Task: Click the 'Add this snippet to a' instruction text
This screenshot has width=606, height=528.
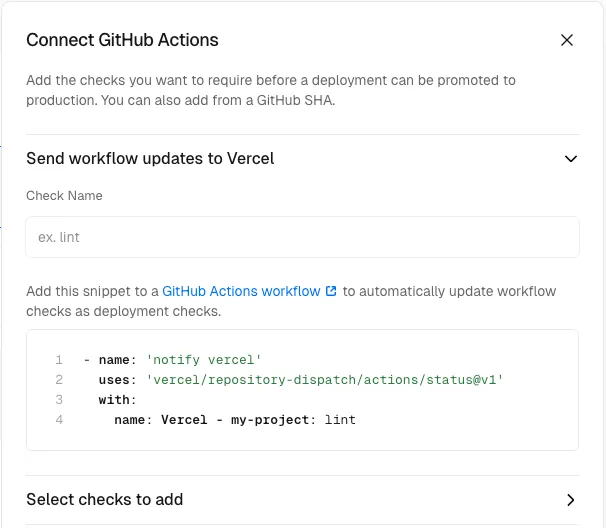Action: pyautogui.click(x=92, y=291)
